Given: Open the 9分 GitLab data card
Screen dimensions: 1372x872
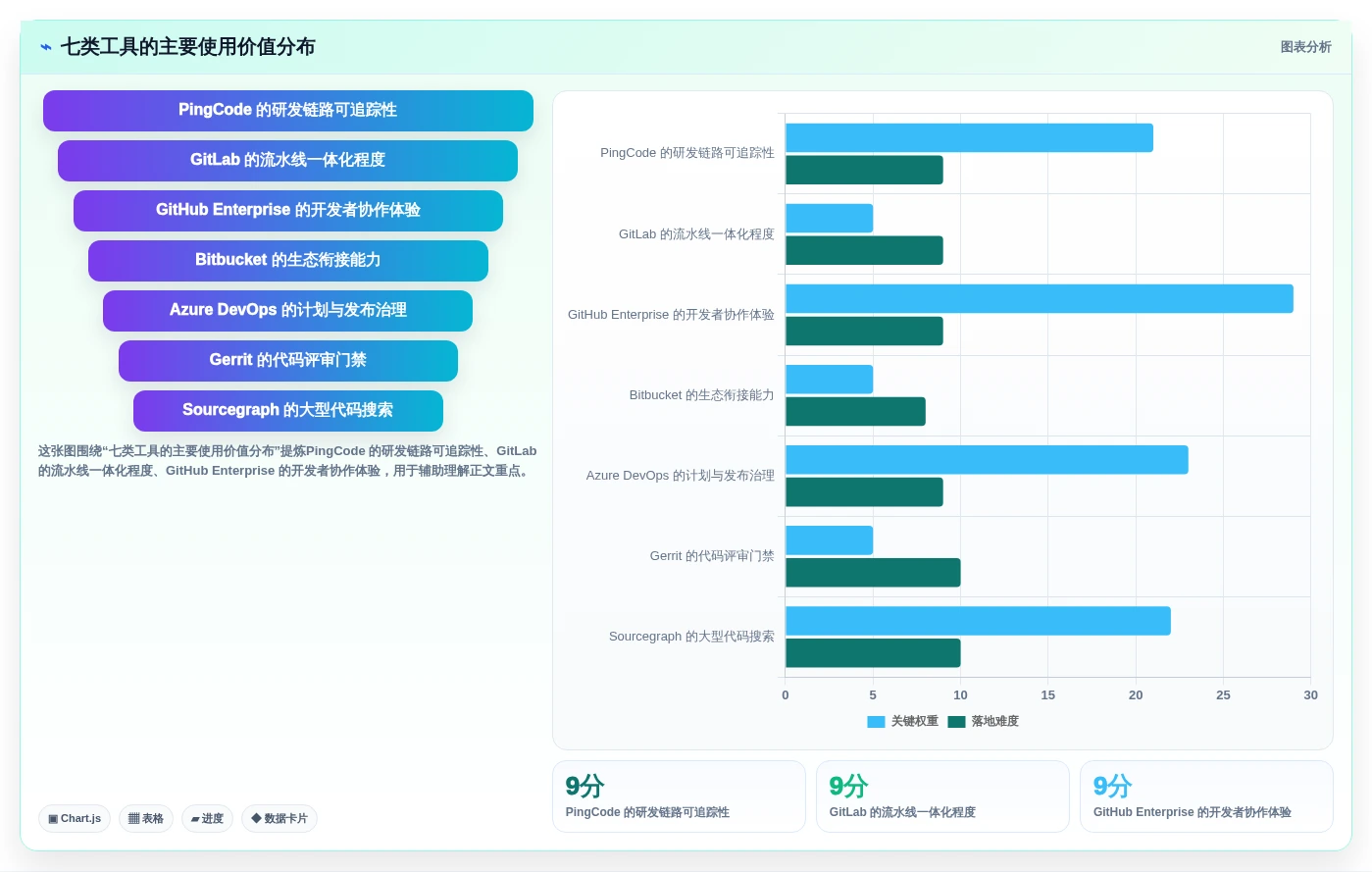Looking at the screenshot, I should pyautogui.click(x=942, y=796).
